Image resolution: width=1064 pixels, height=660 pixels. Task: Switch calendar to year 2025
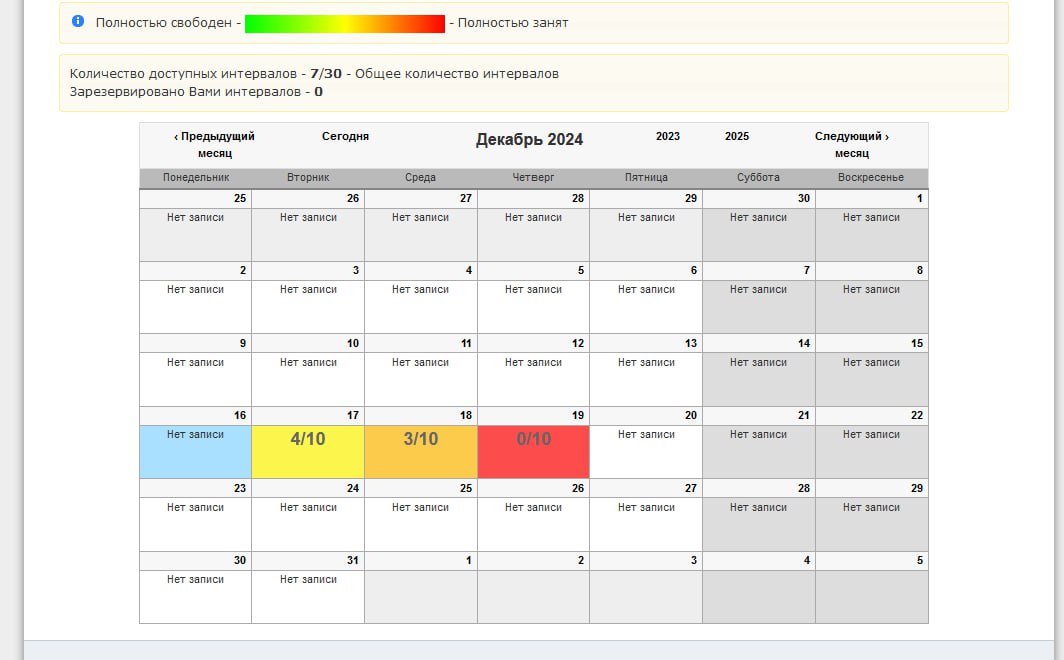(737, 136)
